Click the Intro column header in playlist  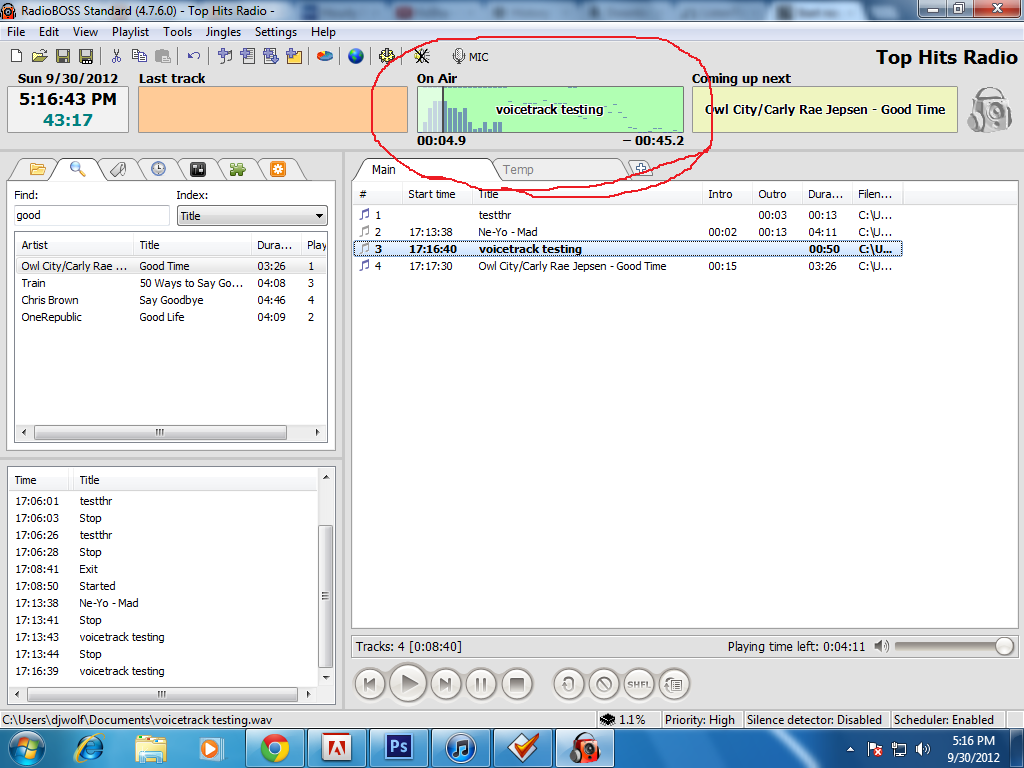727,195
